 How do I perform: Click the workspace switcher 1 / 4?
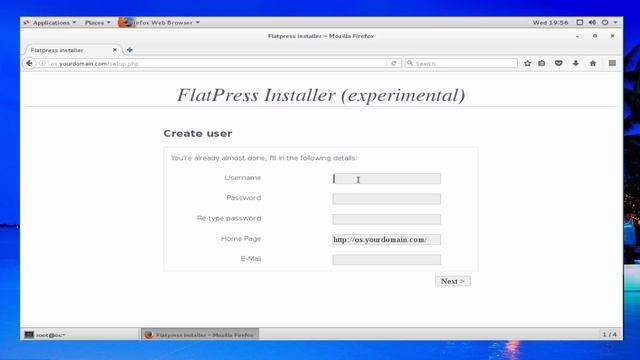[x=609, y=335]
